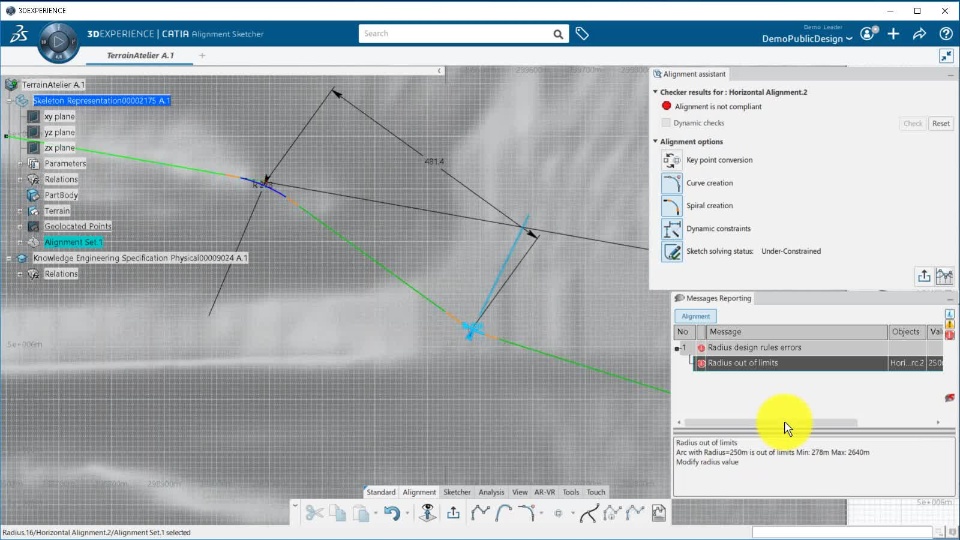Screen dimensions: 960x540
Task: Open the Paste options dropdown arrow
Action: (376, 514)
